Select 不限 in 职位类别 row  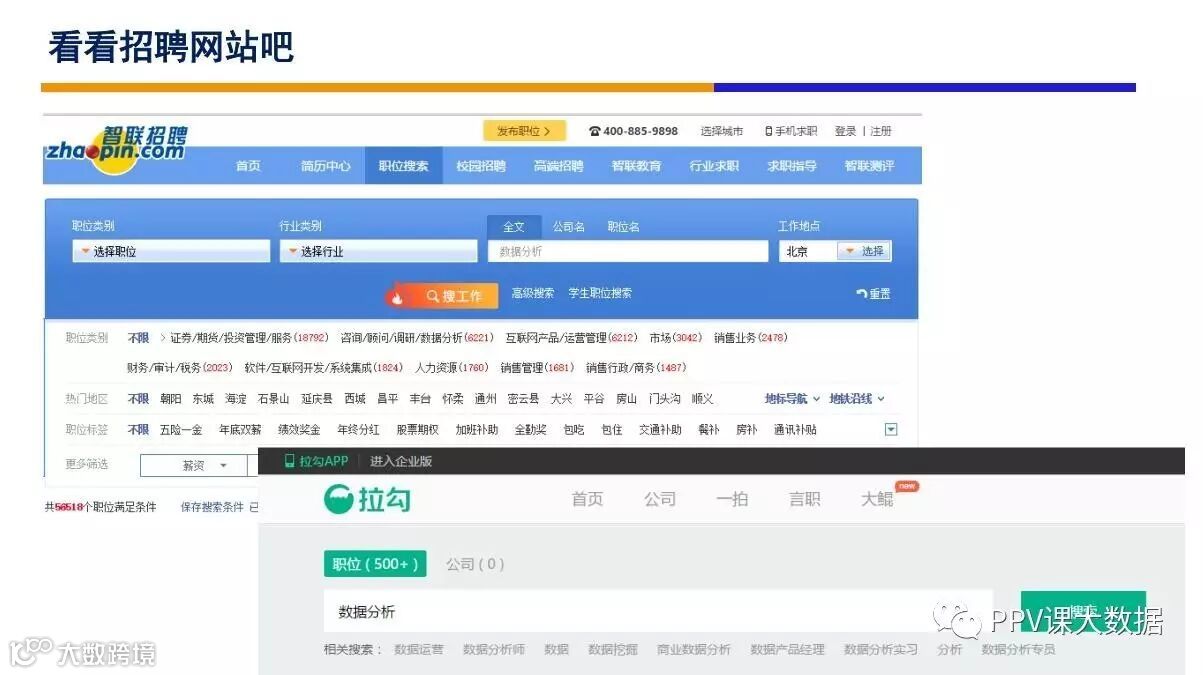(x=138, y=338)
